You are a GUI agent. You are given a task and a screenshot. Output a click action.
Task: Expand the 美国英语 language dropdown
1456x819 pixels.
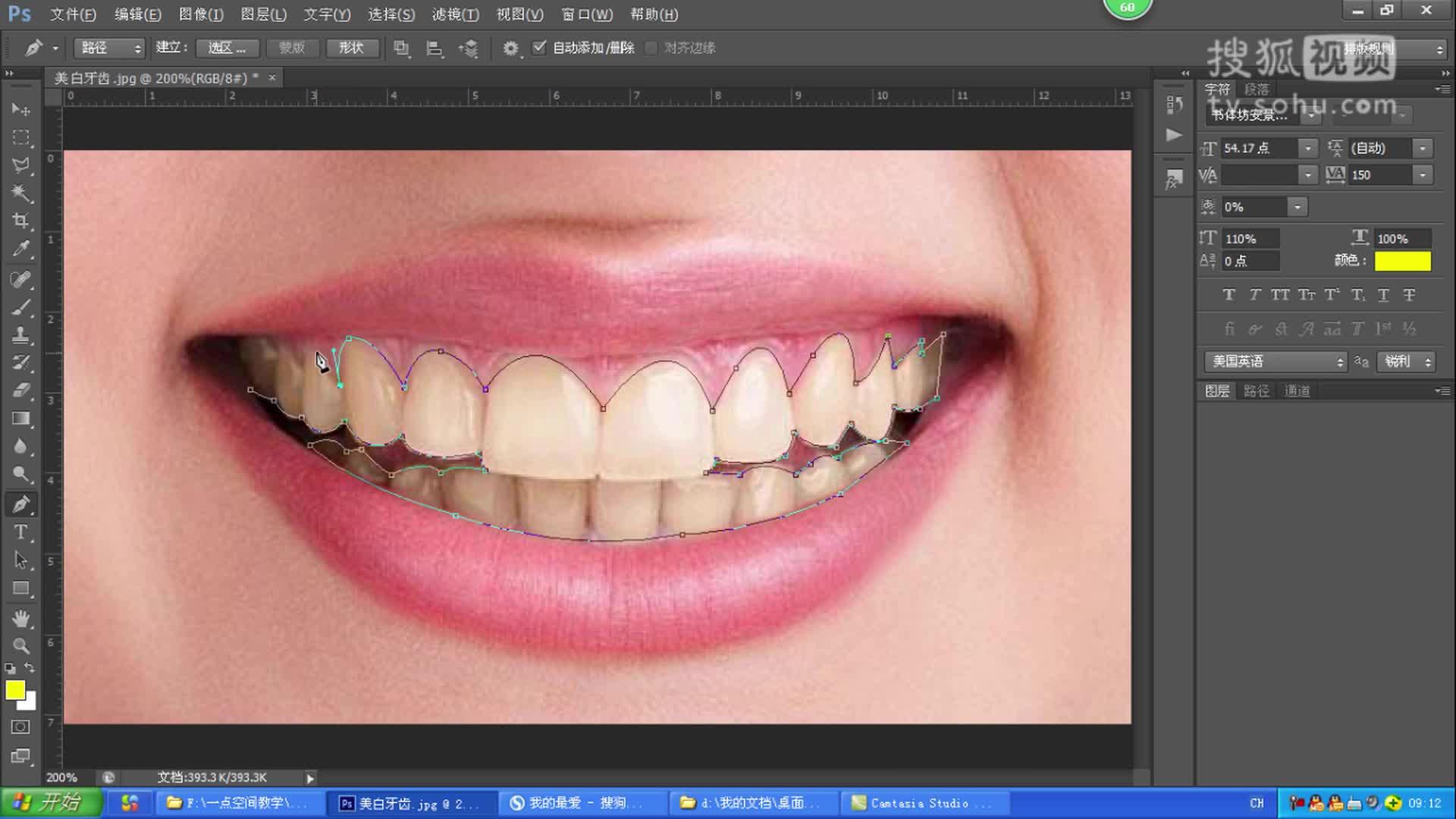1275,362
